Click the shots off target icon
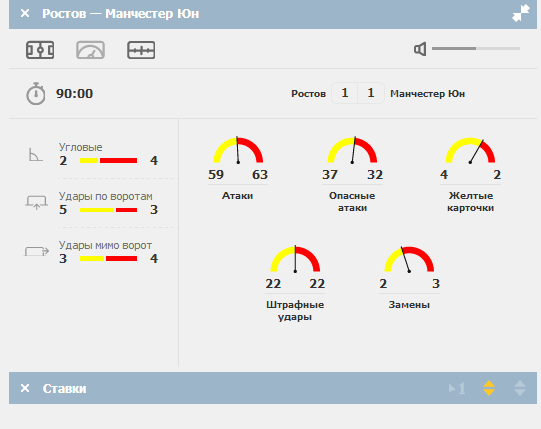This screenshot has height=429, width=541. click(x=36, y=251)
